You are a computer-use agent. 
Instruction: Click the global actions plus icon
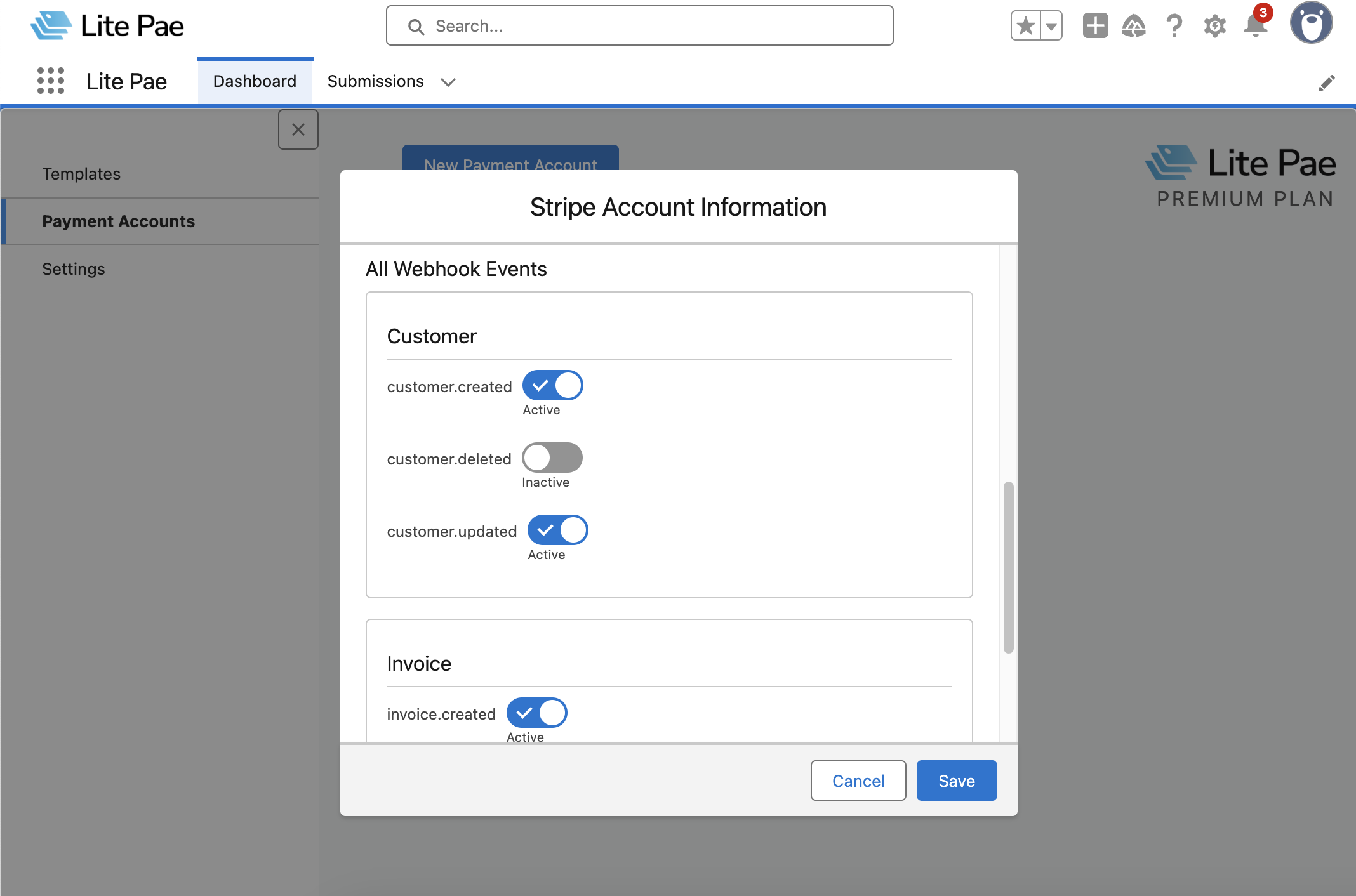coord(1095,26)
